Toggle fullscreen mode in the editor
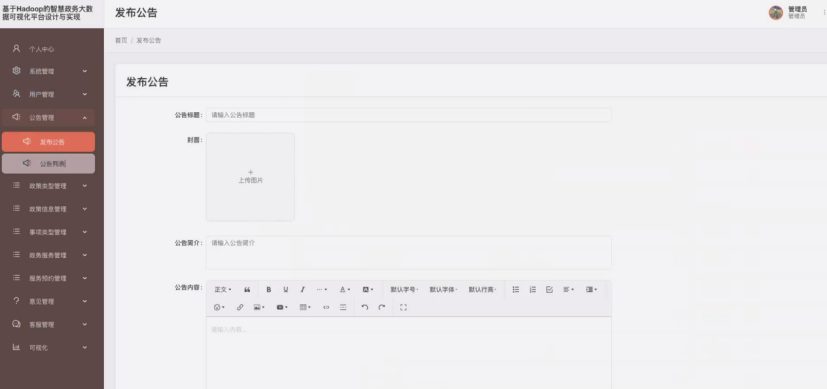Screen dimensions: 827x389 [x=403, y=307]
